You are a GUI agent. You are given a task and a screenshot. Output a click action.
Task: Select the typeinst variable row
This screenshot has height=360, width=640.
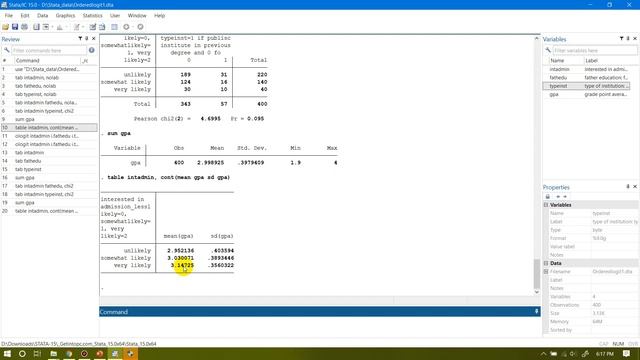[587, 86]
